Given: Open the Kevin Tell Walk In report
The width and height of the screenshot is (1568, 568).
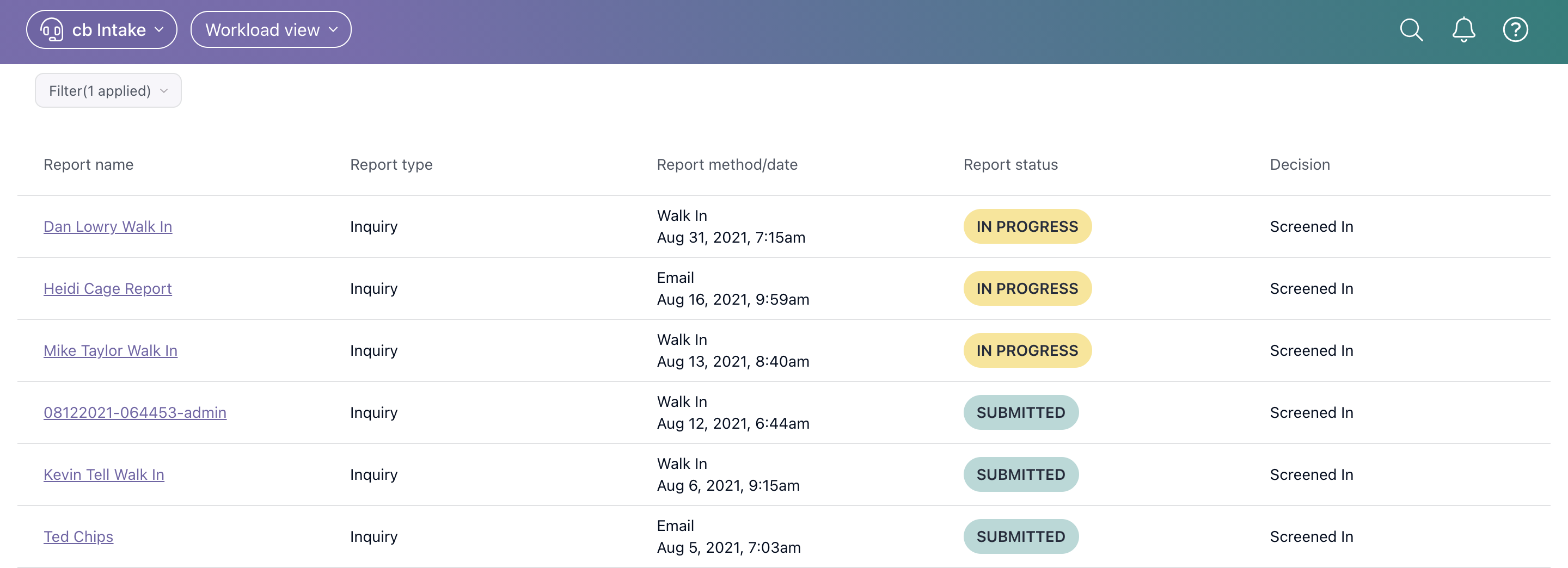Looking at the screenshot, I should (104, 474).
